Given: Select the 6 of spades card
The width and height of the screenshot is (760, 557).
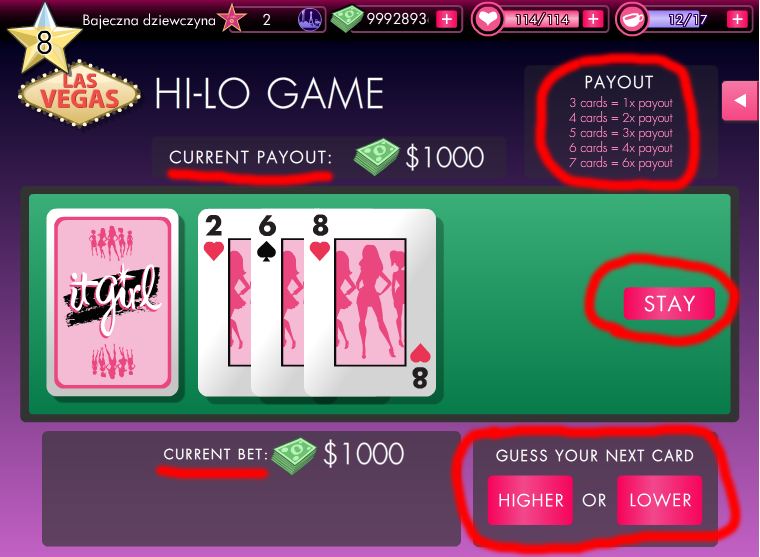Looking at the screenshot, I should (277, 302).
